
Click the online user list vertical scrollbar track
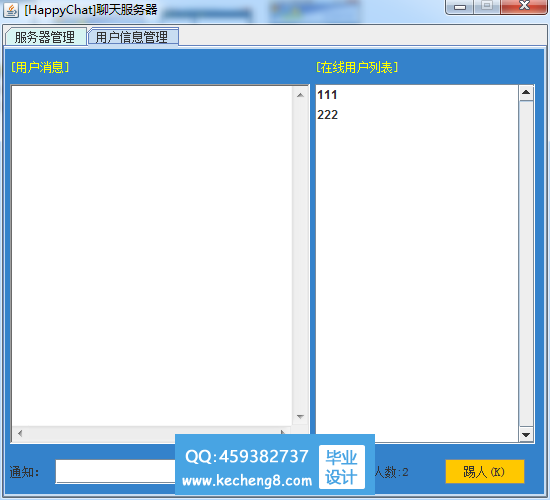tap(526, 264)
